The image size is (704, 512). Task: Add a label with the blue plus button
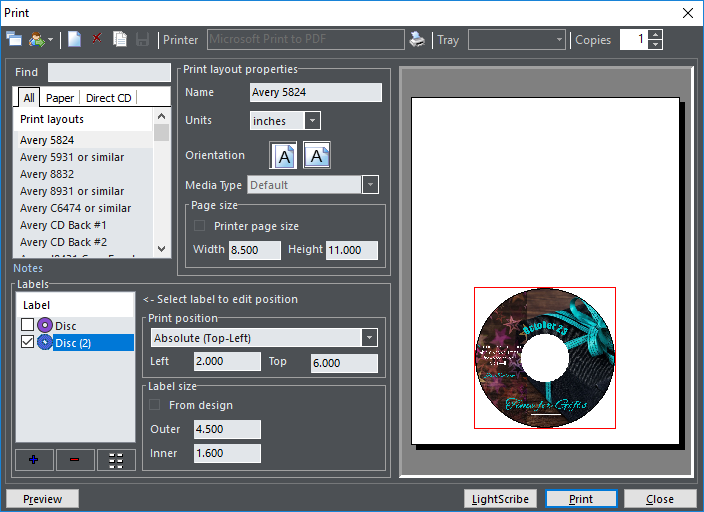34,459
